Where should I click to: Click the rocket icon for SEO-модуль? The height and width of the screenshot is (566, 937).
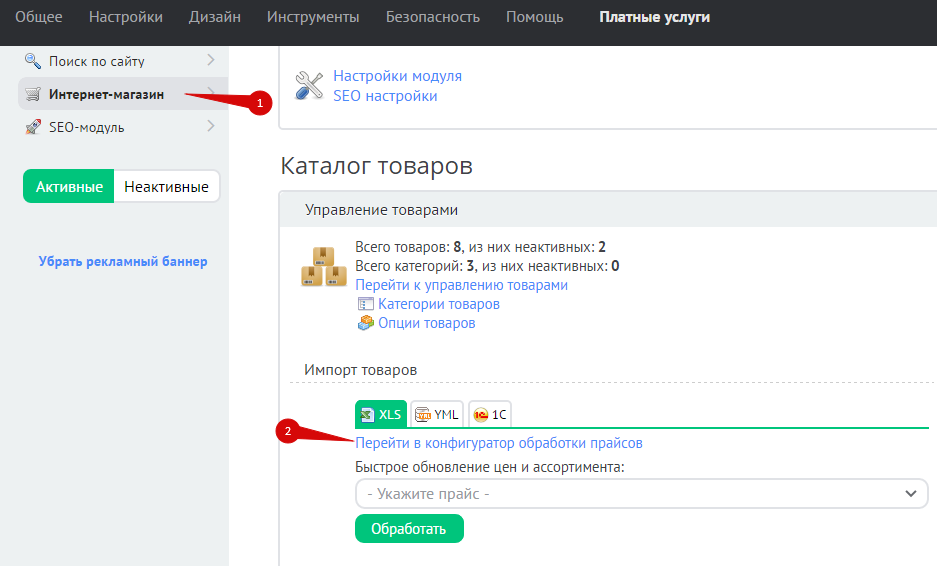(33, 127)
